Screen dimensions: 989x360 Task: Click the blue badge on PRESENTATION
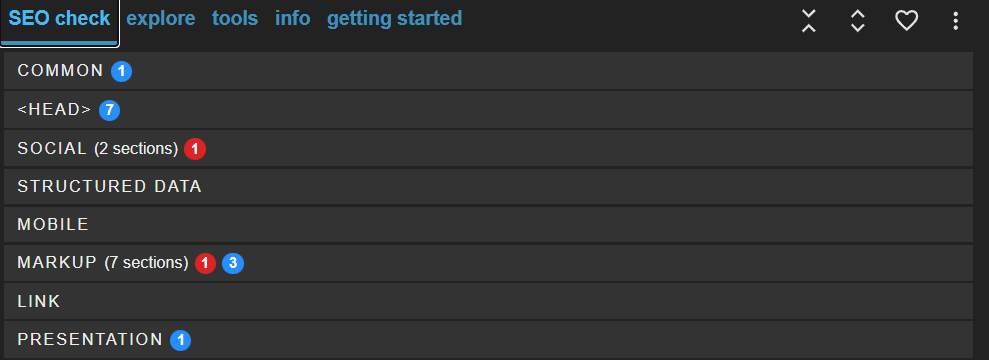[180, 340]
